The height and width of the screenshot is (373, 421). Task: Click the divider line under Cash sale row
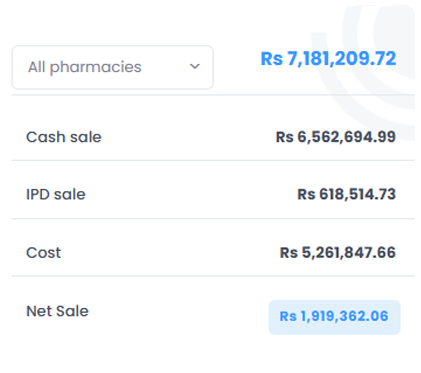[213, 160]
